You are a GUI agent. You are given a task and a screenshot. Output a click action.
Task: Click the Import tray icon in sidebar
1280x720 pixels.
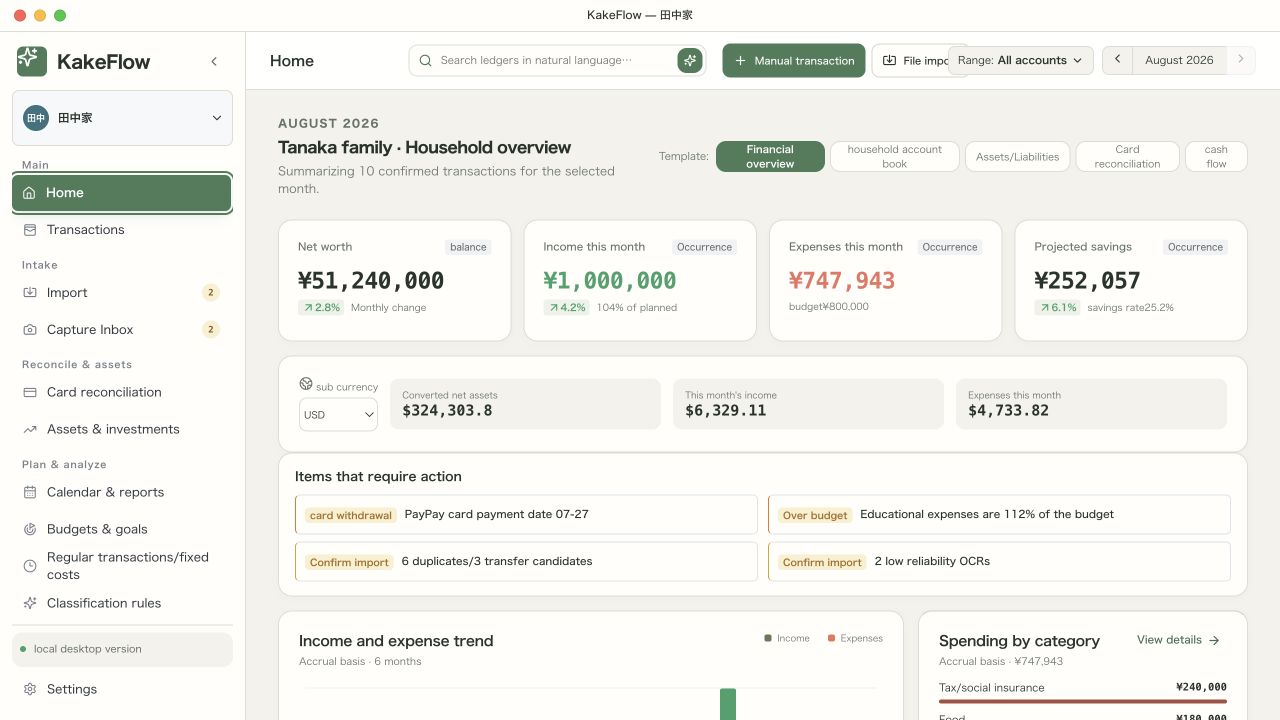pos(29,293)
